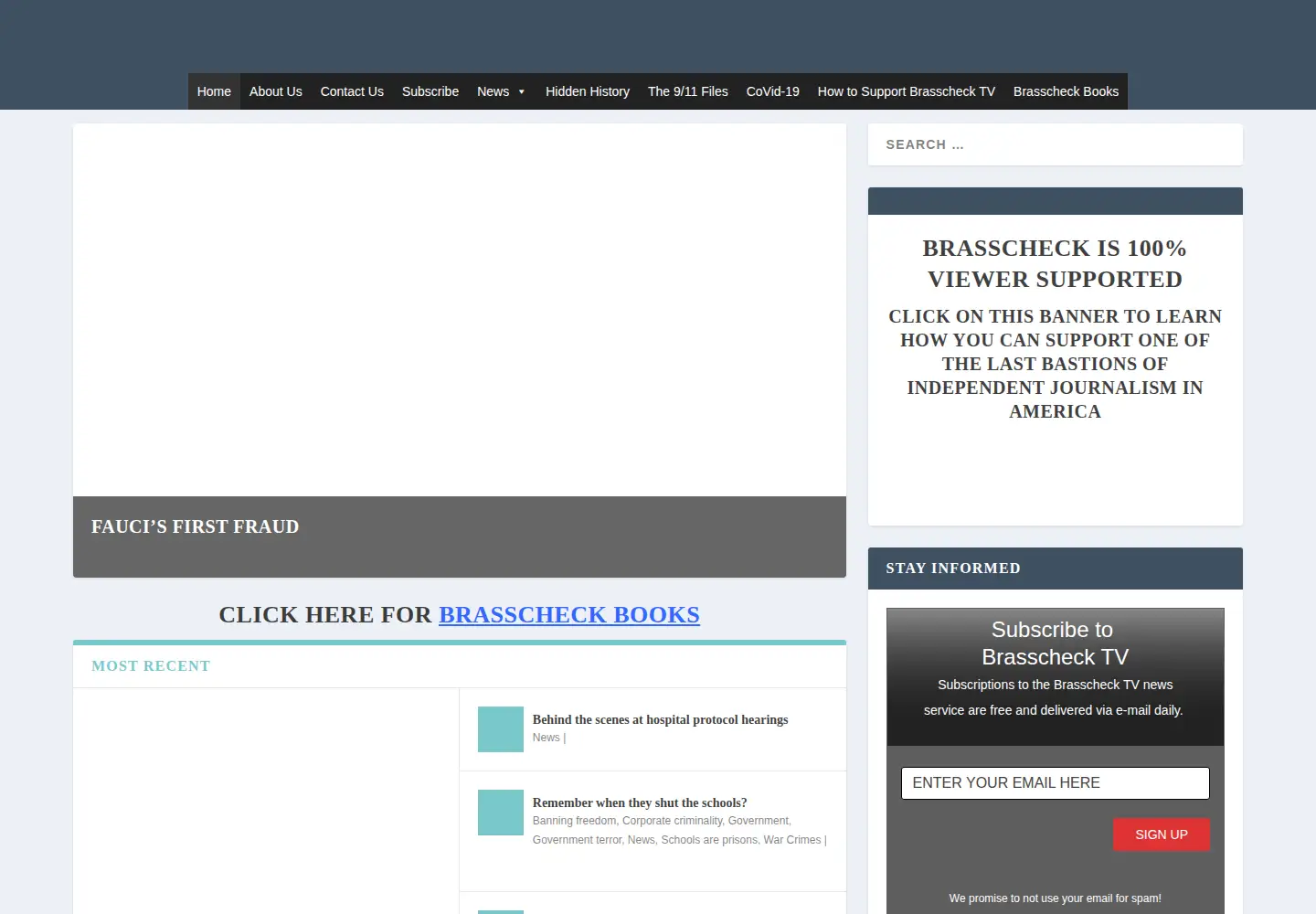The image size is (1316, 914).
Task: Open thumbnail for hospital protocol hearings post
Action: click(x=501, y=729)
